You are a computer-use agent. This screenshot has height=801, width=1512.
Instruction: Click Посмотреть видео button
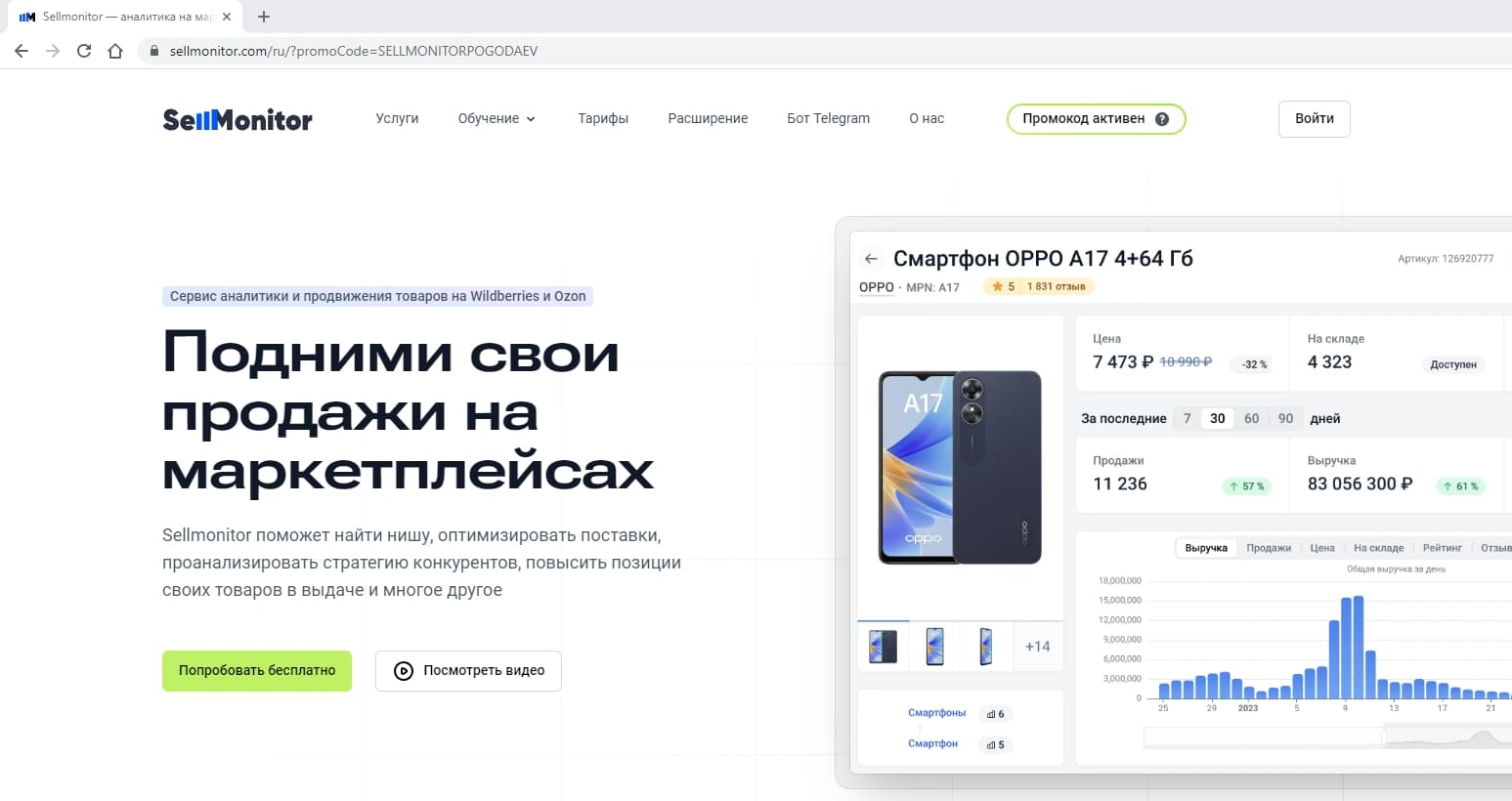(x=468, y=671)
